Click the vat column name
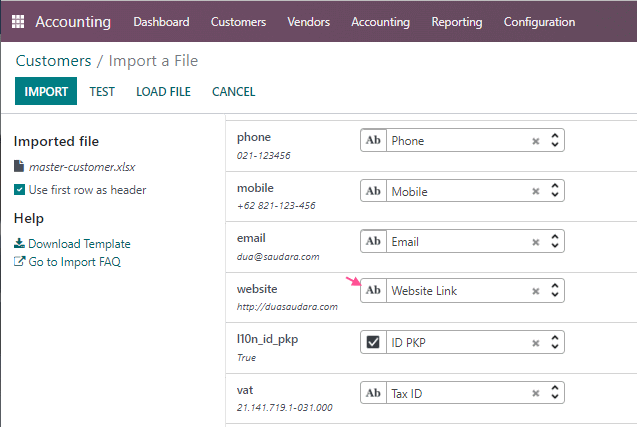637x427 pixels. point(245,390)
